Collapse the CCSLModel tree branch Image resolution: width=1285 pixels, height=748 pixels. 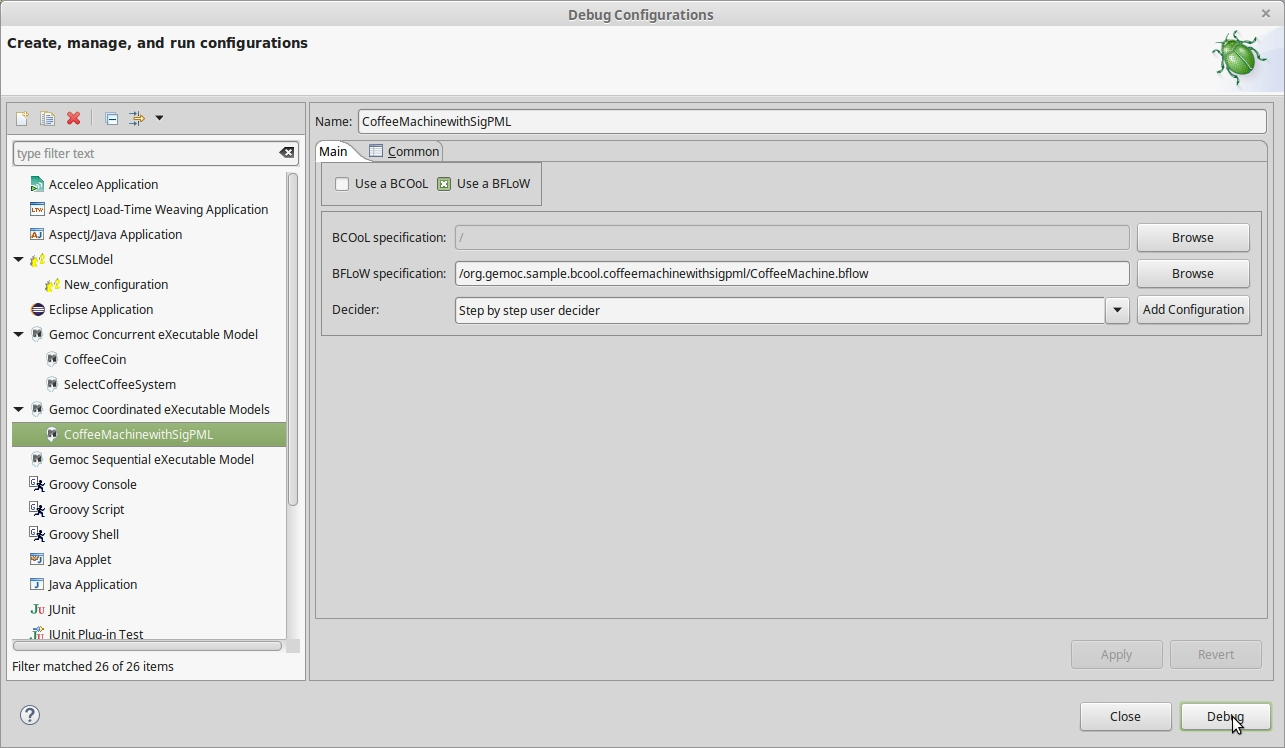pos(17,259)
